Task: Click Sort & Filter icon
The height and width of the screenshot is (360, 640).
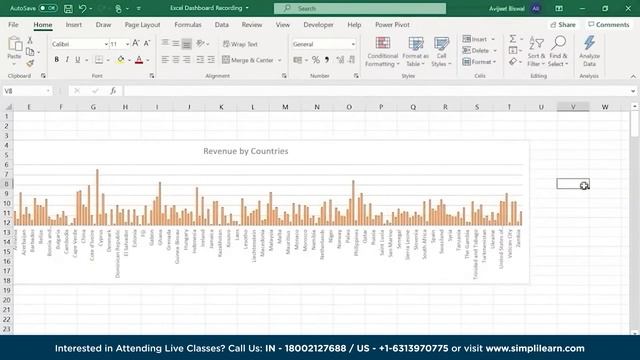Action: pyautogui.click(x=536, y=52)
